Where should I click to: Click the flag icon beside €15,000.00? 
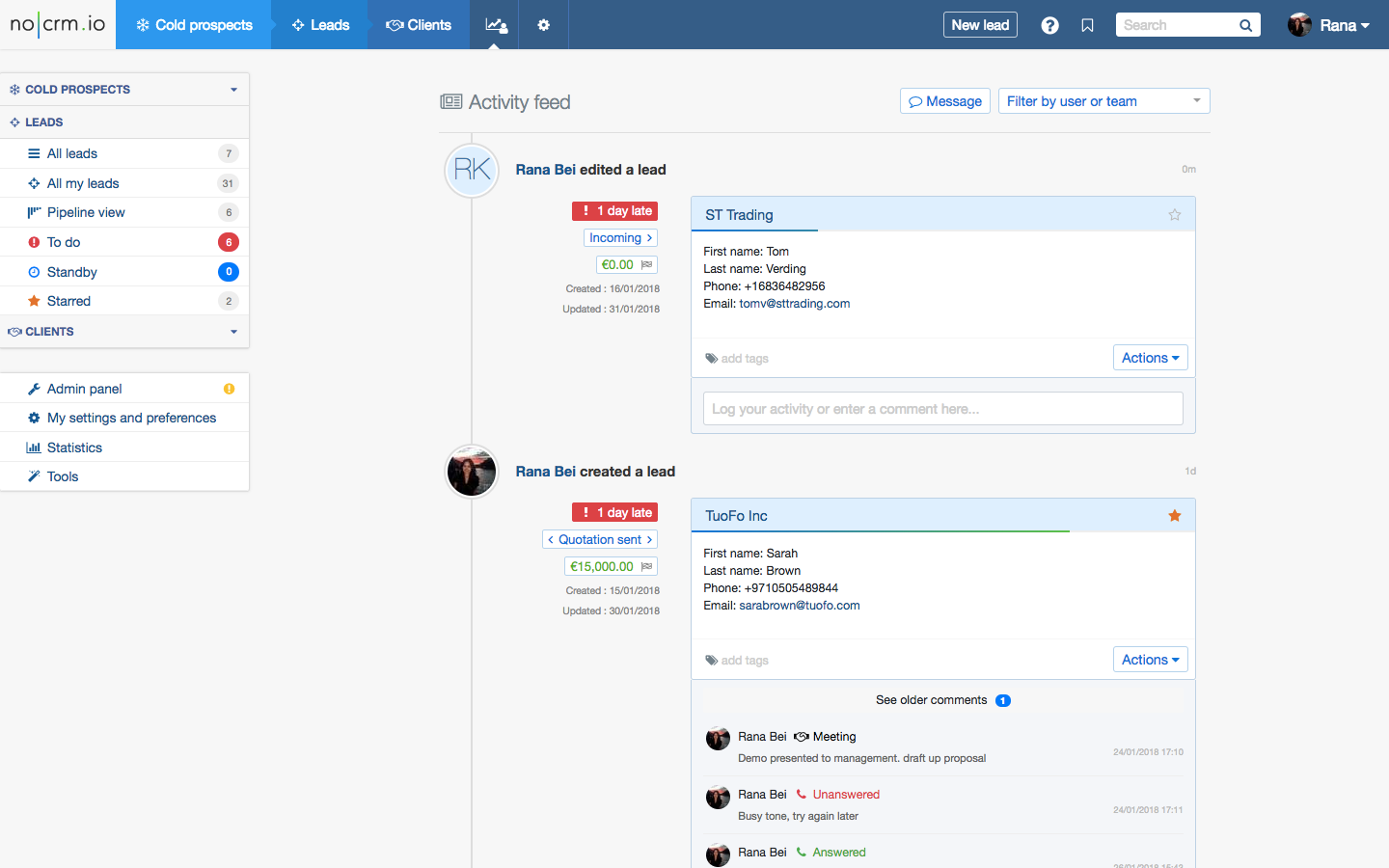(646, 566)
